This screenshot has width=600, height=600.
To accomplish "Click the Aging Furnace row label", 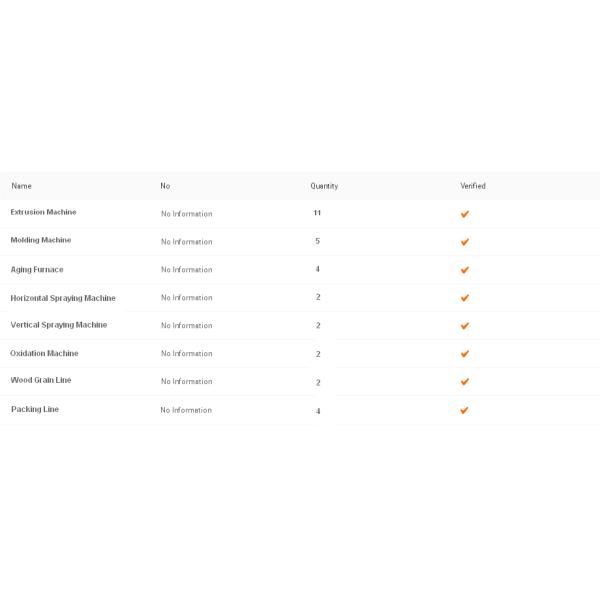I will (x=37, y=269).
